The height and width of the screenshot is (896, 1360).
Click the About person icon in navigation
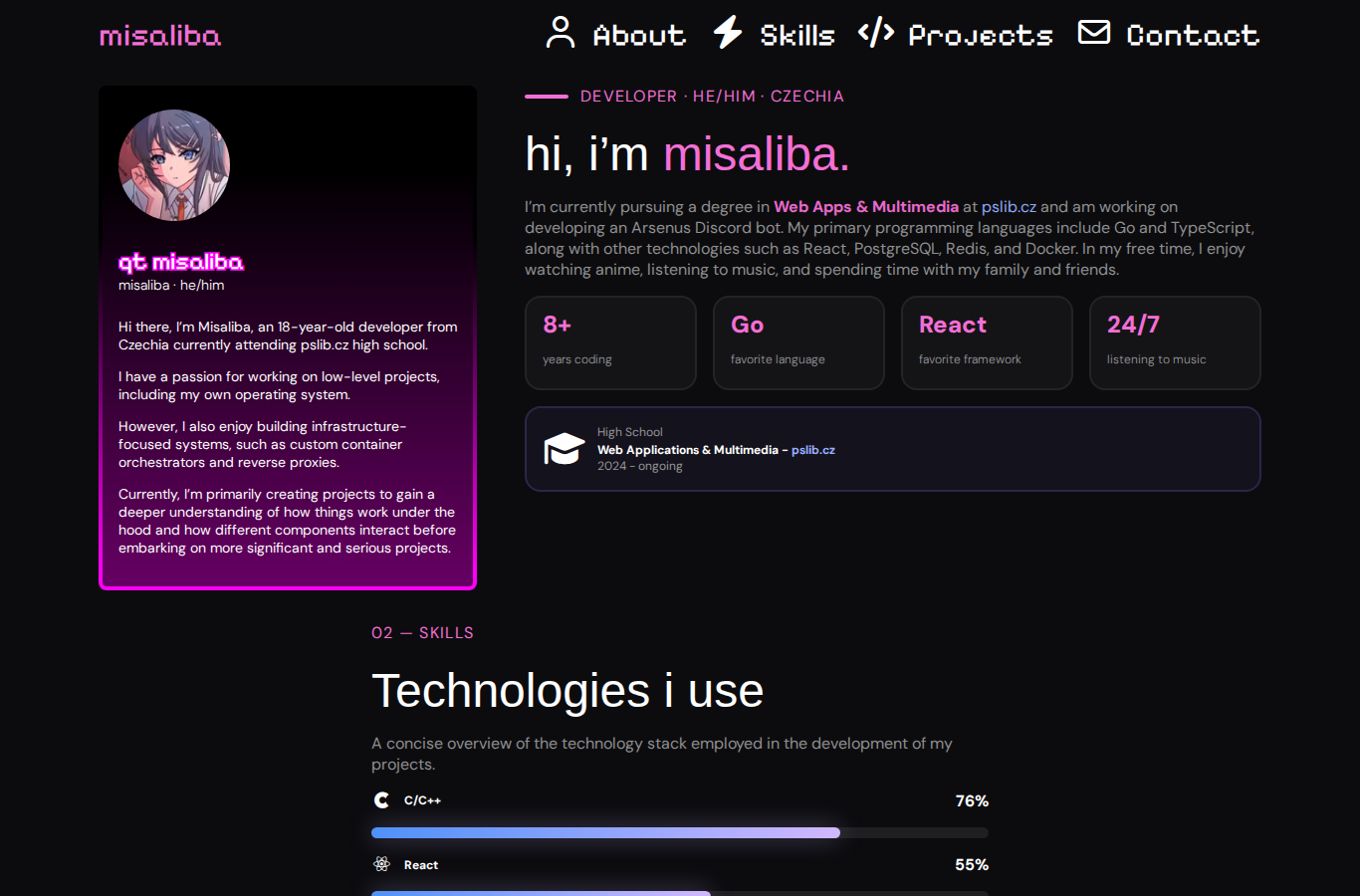click(561, 33)
